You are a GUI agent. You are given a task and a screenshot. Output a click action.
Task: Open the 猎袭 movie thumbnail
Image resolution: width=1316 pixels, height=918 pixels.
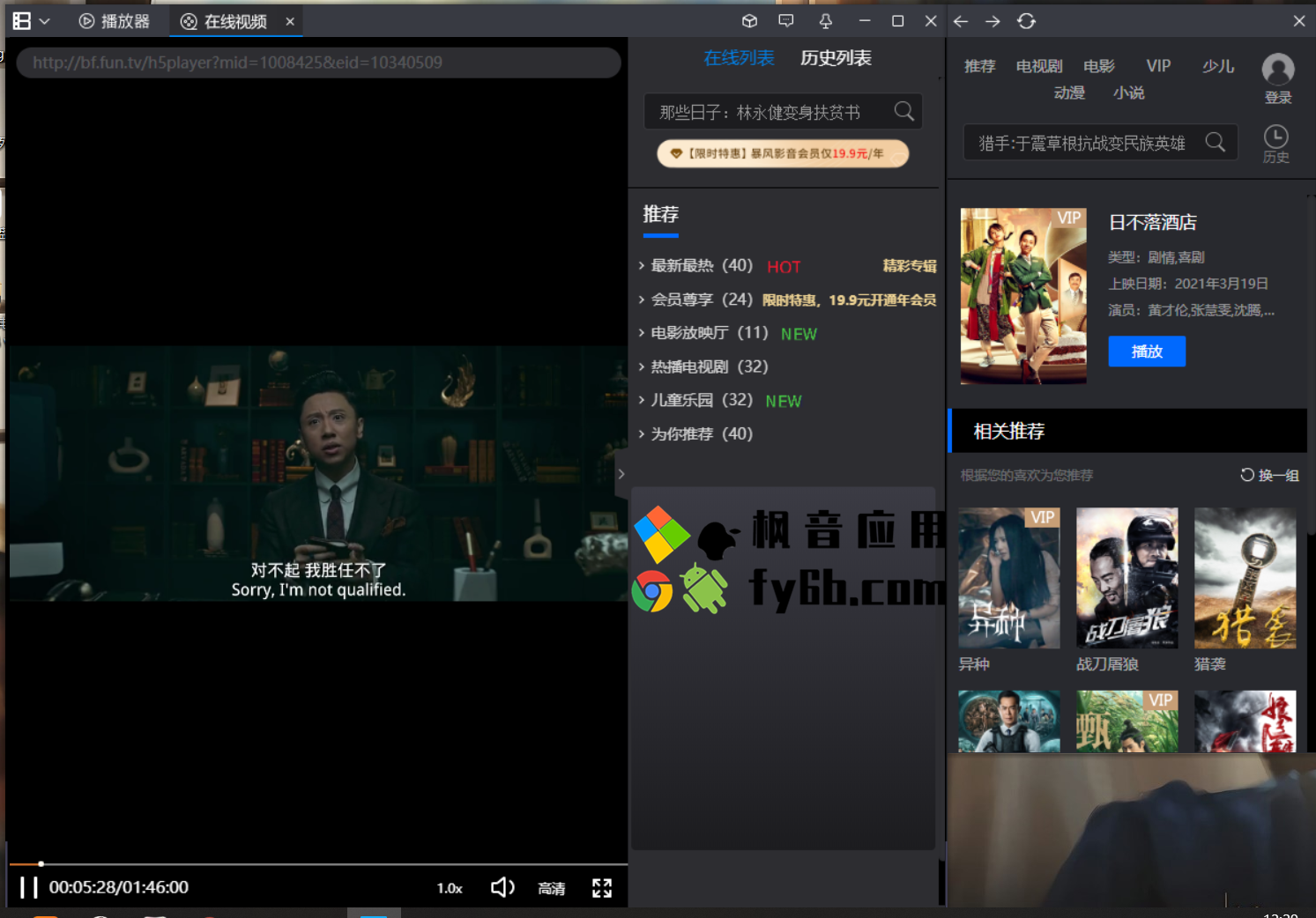click(1245, 578)
